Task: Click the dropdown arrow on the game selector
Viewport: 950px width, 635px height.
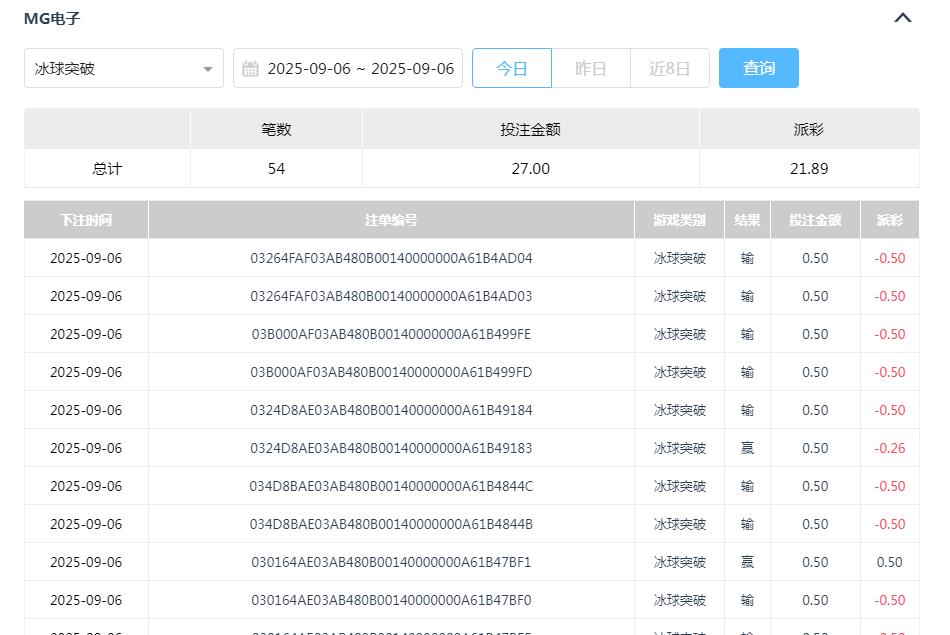Action: pyautogui.click(x=209, y=68)
